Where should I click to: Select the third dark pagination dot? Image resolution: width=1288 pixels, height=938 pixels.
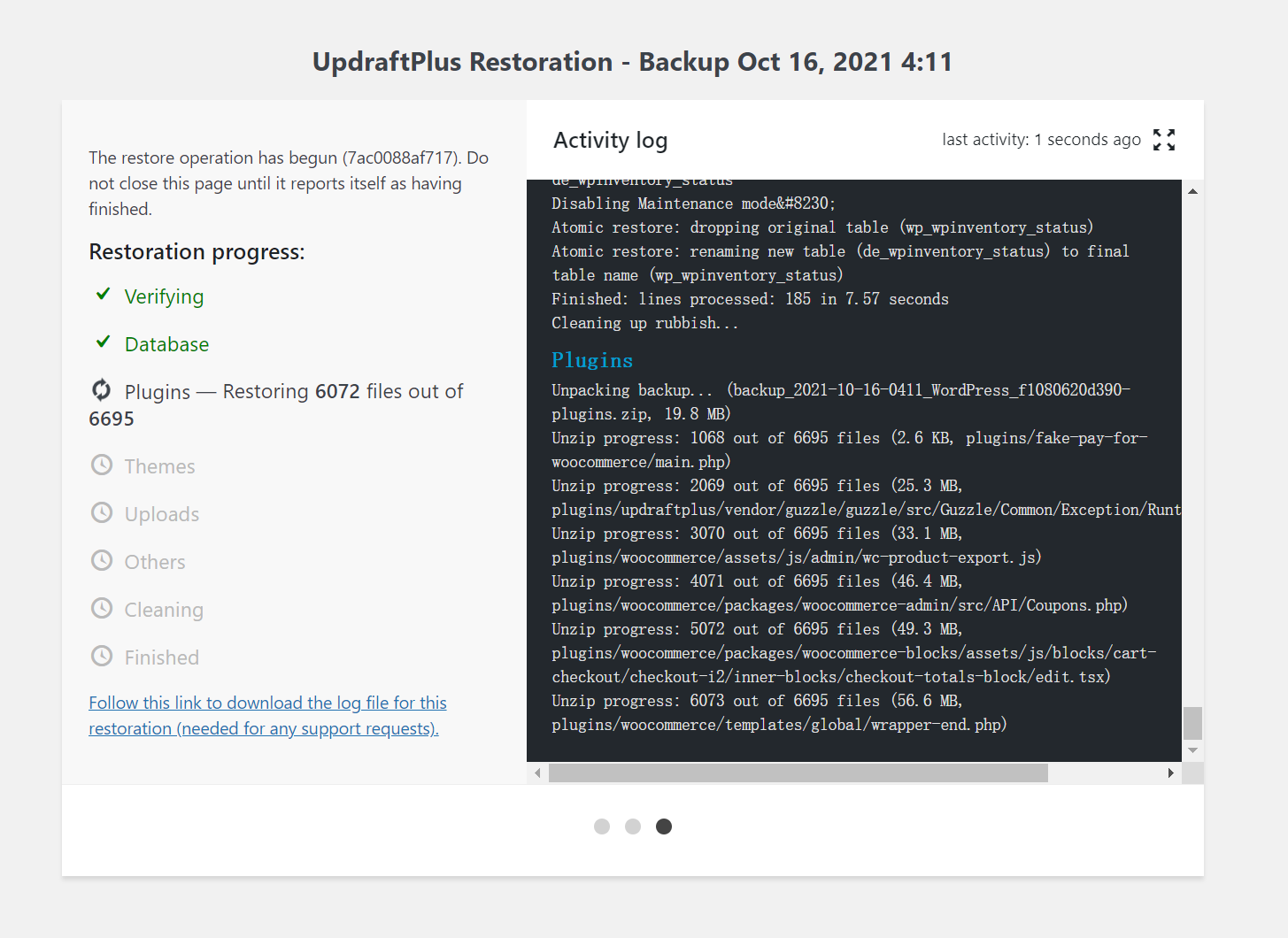664,827
